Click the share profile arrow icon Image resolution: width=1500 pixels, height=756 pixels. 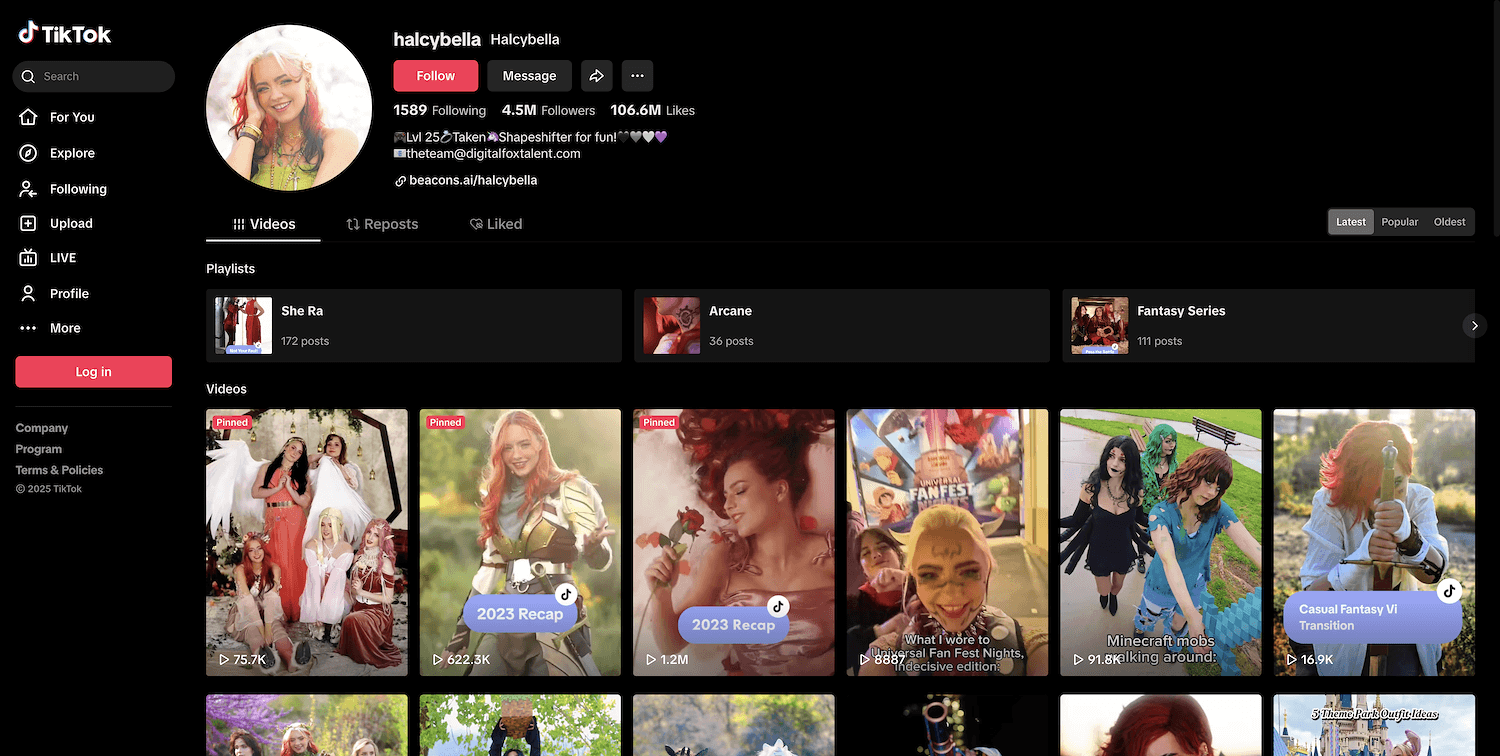596,76
